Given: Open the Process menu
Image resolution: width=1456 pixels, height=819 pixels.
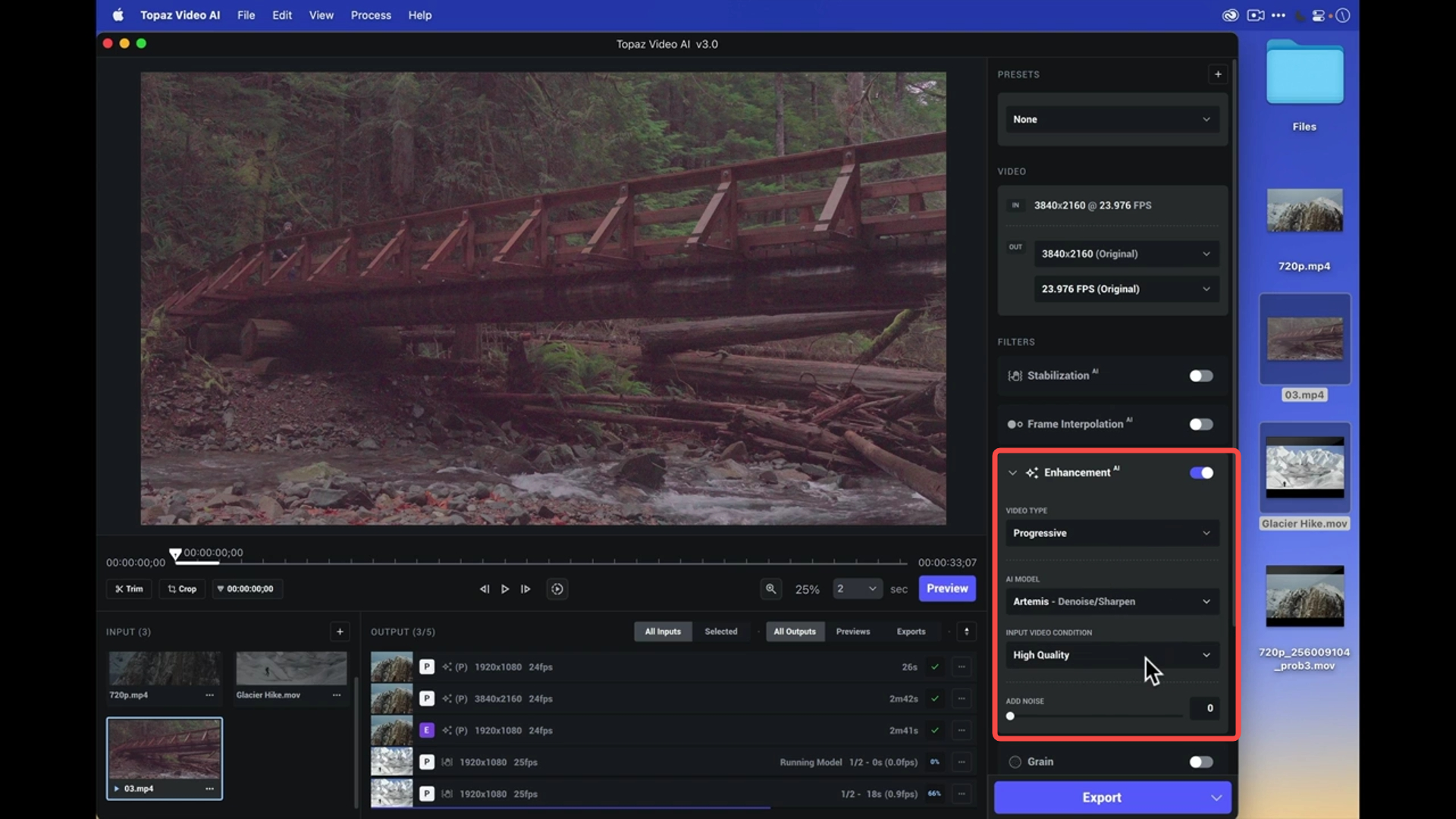Looking at the screenshot, I should click(x=371, y=15).
